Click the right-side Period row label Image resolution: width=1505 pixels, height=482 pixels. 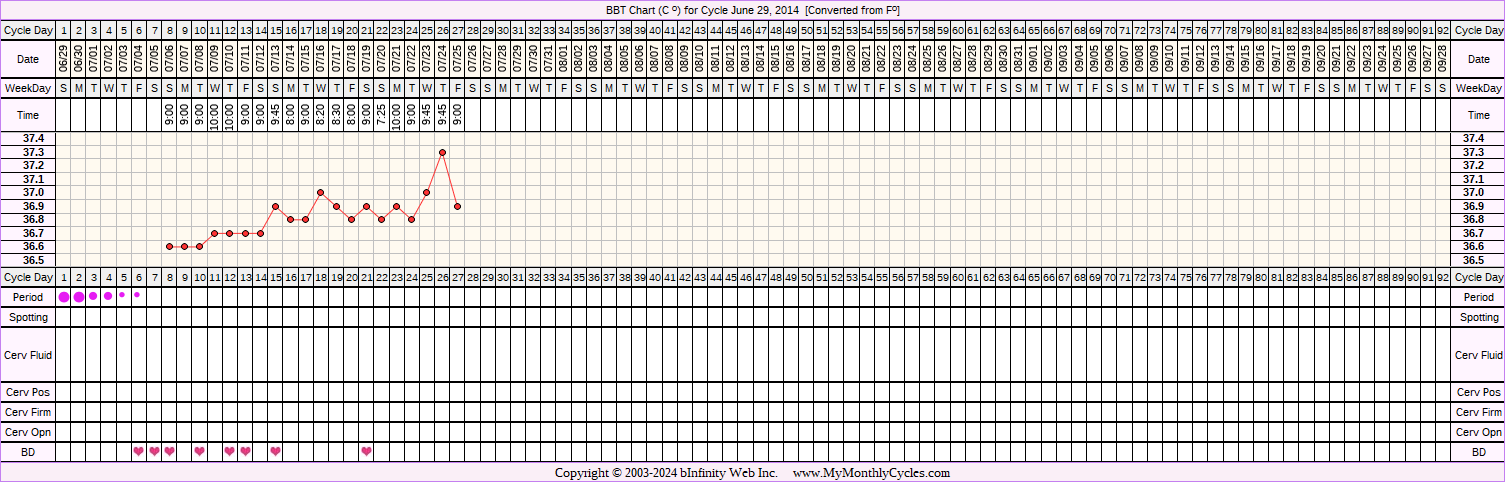(x=1478, y=297)
